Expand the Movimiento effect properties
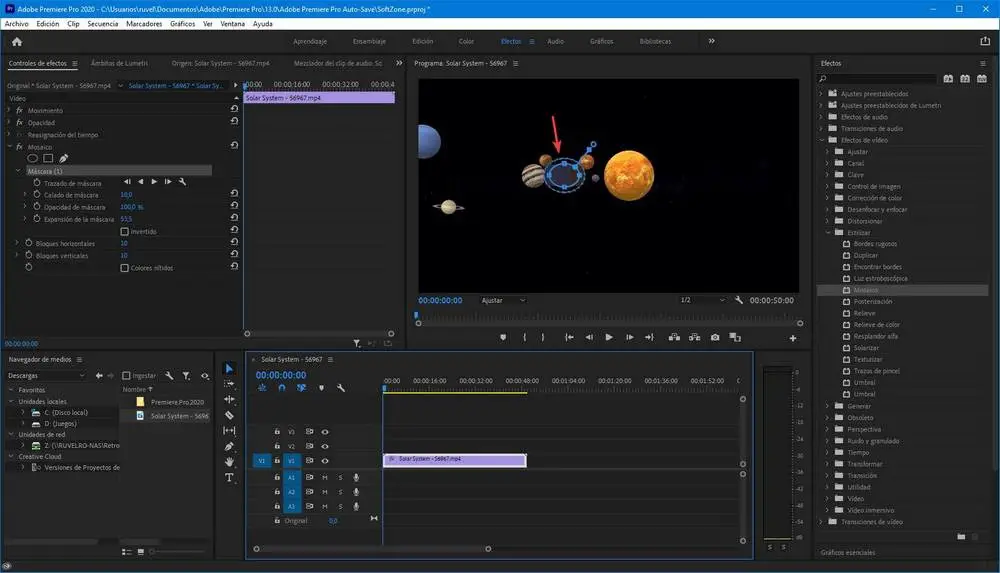 point(9,110)
